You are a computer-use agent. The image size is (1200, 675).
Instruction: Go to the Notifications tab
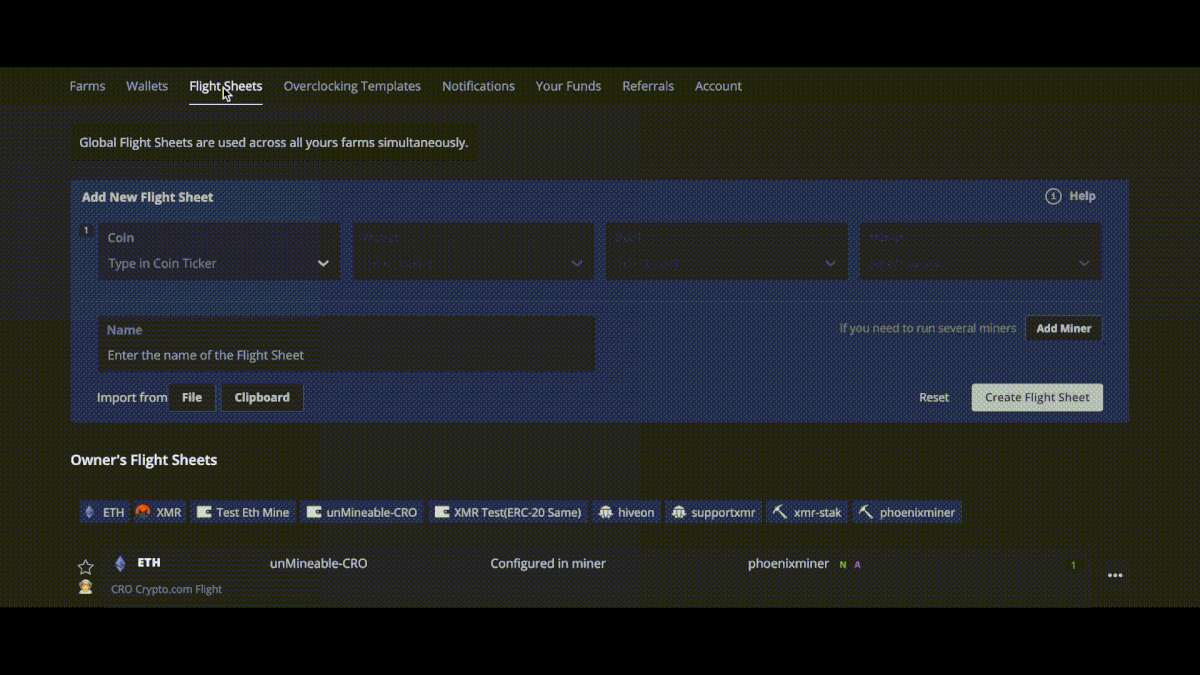(x=478, y=86)
